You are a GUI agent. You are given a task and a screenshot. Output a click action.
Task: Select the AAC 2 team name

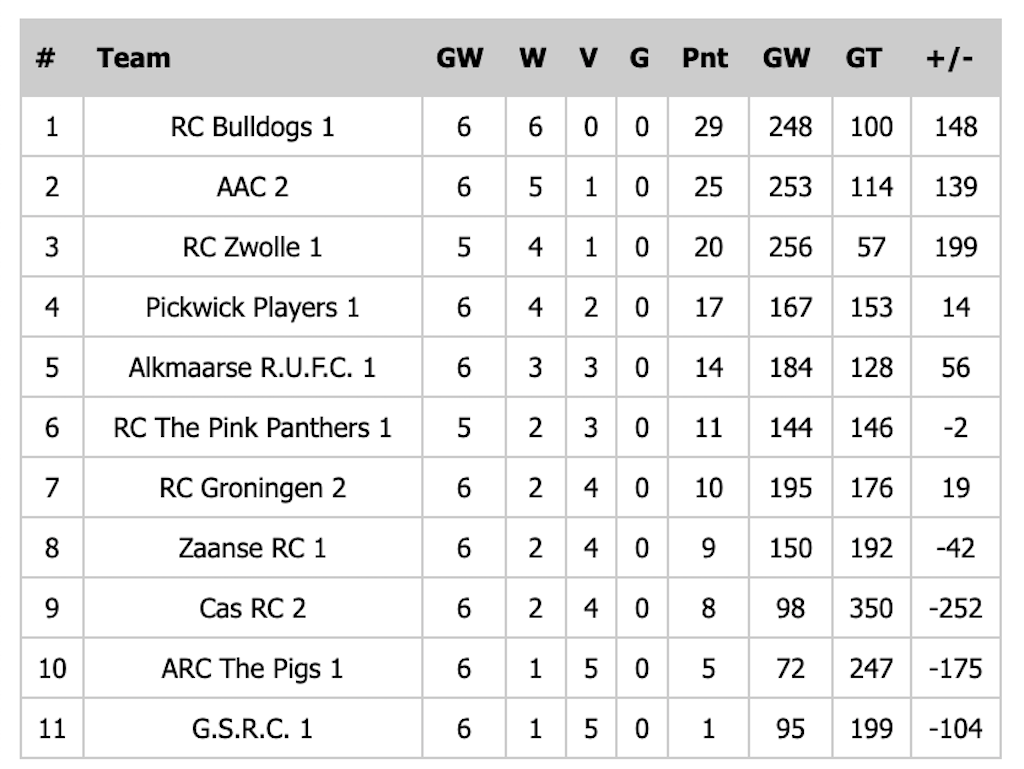[x=252, y=187]
